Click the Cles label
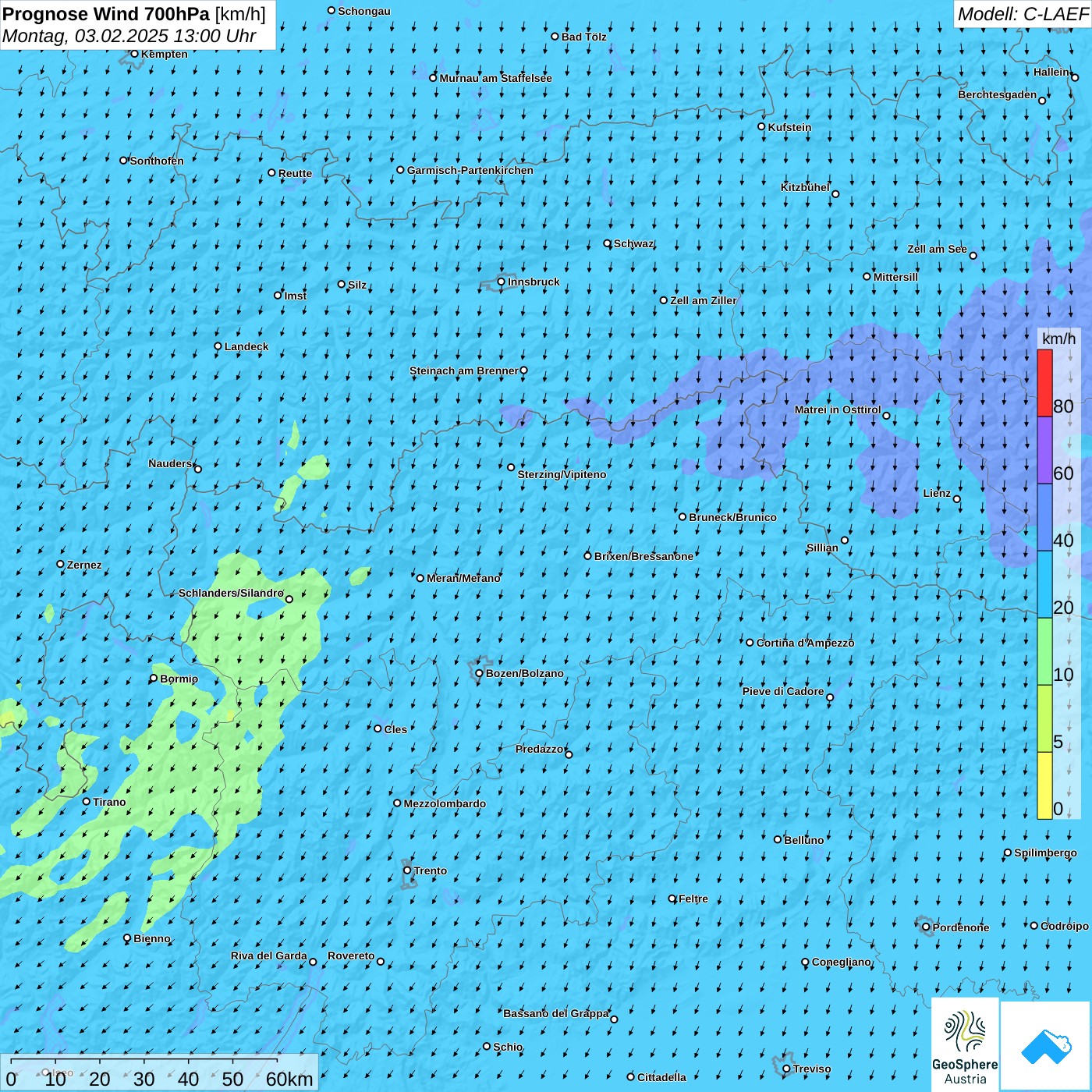Image resolution: width=1092 pixels, height=1092 pixels. coord(395,729)
